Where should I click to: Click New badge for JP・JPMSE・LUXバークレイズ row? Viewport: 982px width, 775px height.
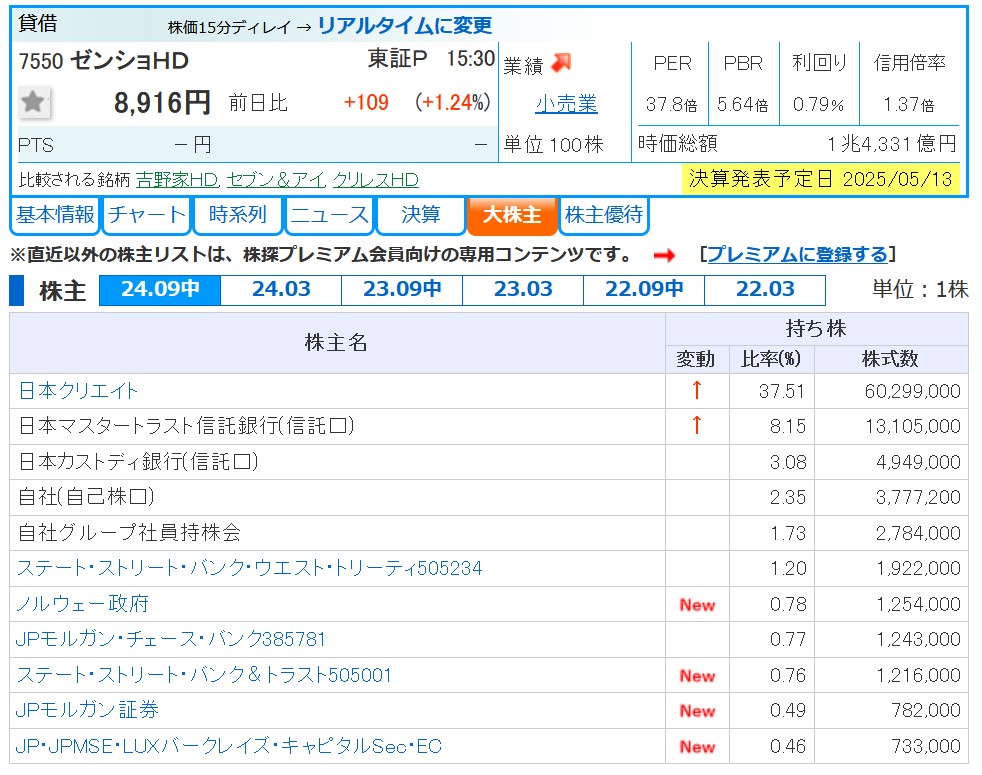[697, 746]
